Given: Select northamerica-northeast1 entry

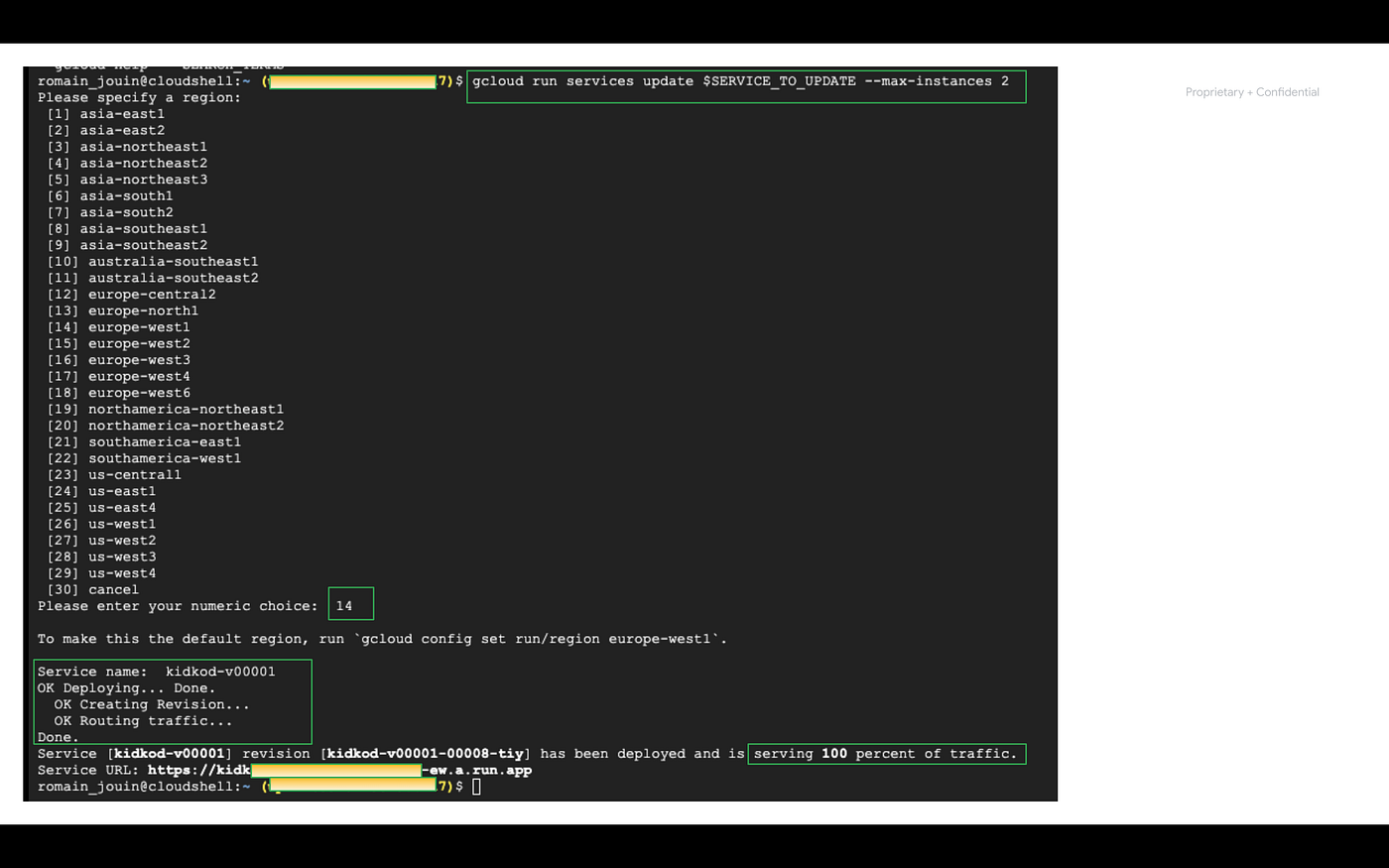Looking at the screenshot, I should pyautogui.click(x=166, y=409).
